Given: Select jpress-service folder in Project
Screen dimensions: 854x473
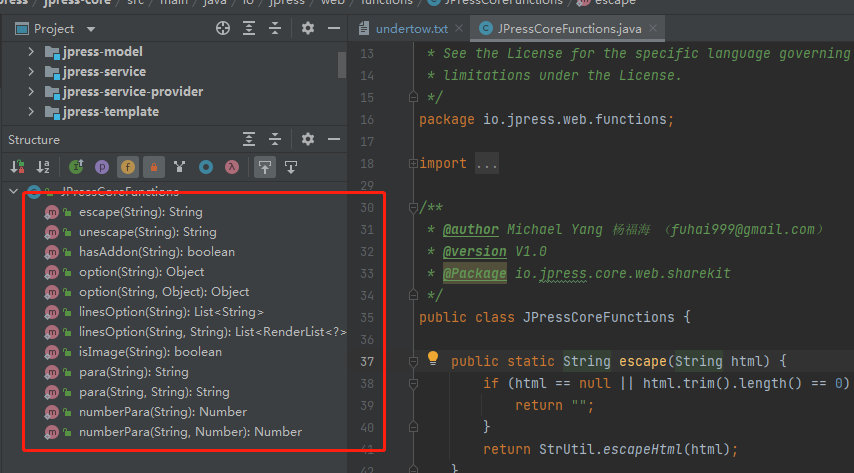Looking at the screenshot, I should [x=104, y=71].
